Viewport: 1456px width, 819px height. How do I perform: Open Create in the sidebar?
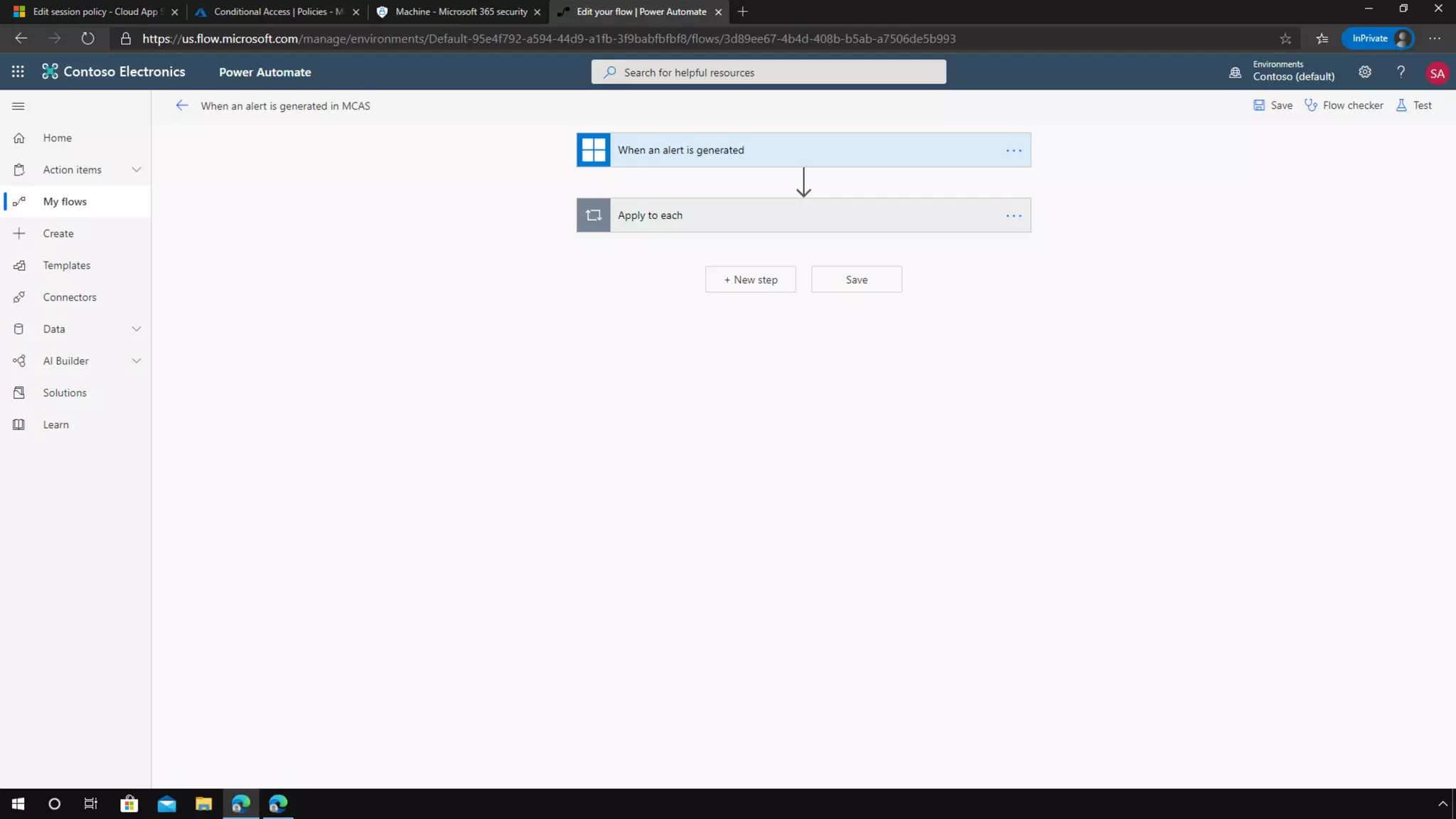coord(75,233)
